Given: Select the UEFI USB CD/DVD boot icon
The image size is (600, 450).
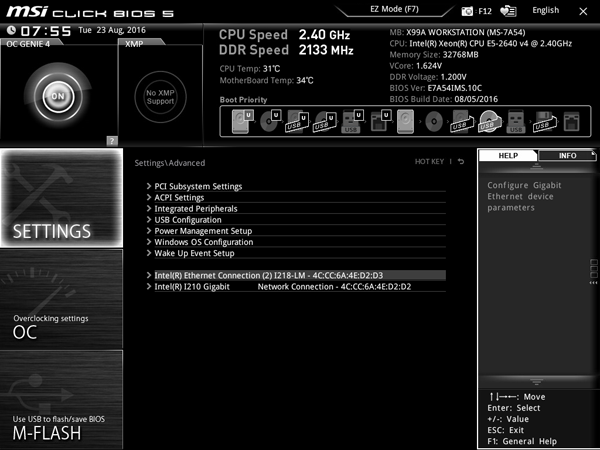Looking at the screenshot, I should (325, 122).
